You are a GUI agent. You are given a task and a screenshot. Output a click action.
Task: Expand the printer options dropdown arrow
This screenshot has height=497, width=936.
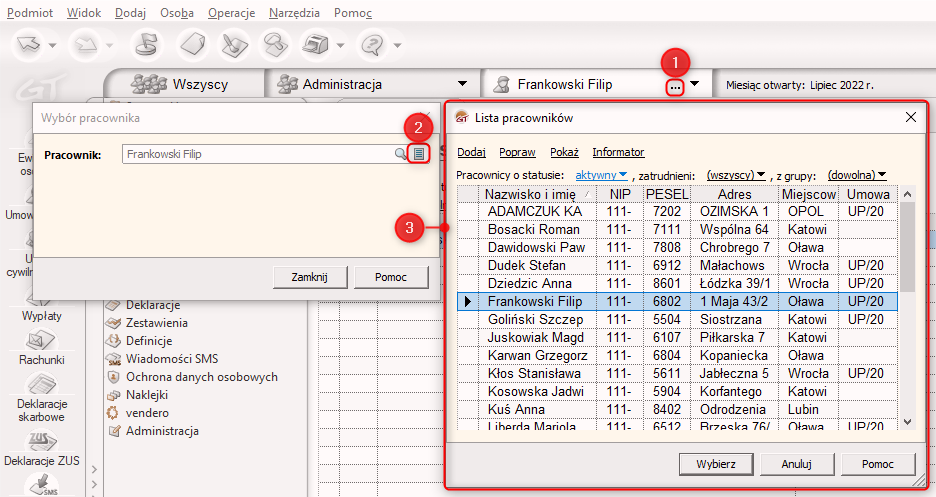[340, 45]
